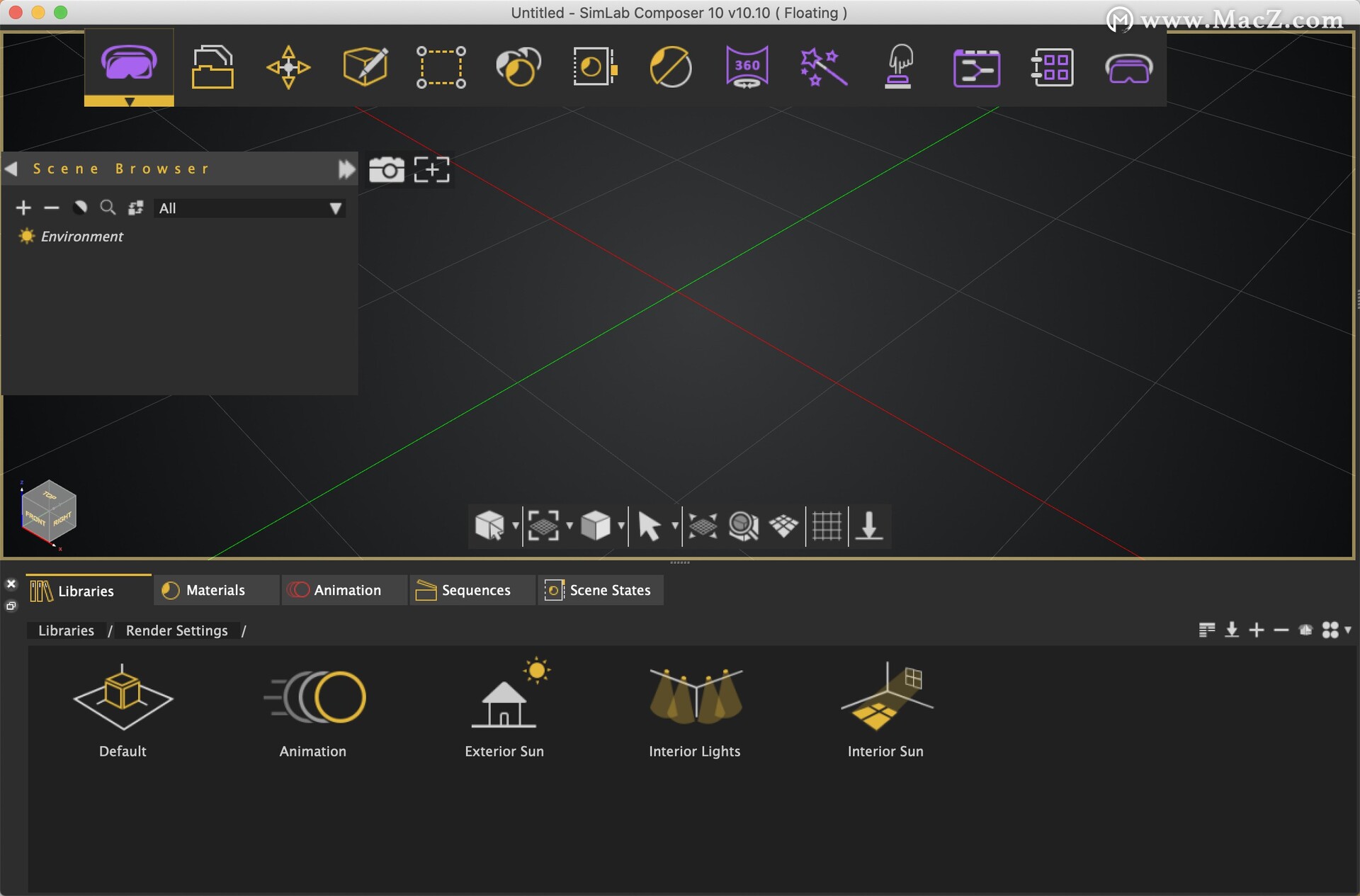The image size is (1360, 896).
Task: Select the arrow pointer tool in viewport bar
Action: [x=649, y=526]
